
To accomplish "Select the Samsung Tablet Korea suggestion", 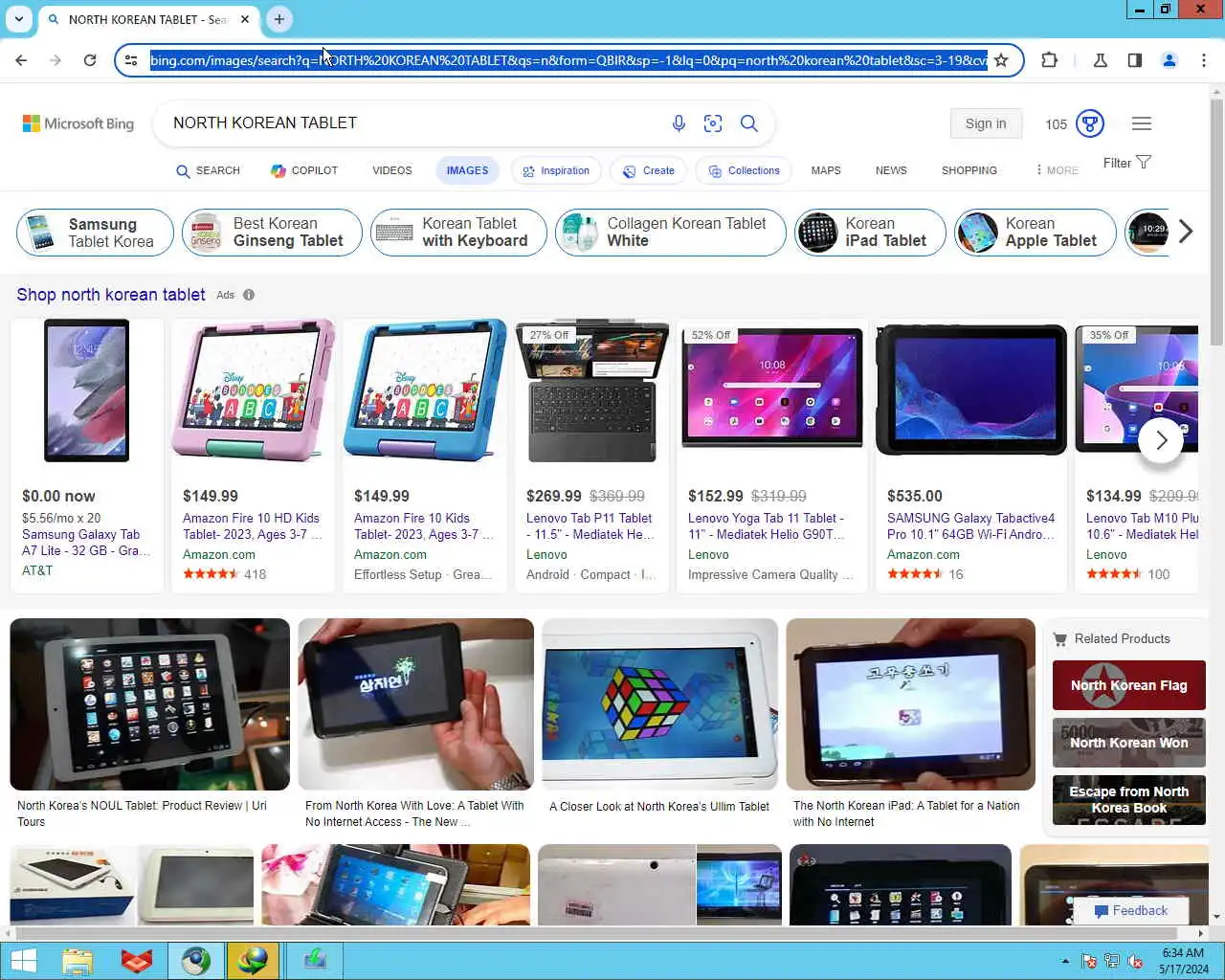I will 95,233.
